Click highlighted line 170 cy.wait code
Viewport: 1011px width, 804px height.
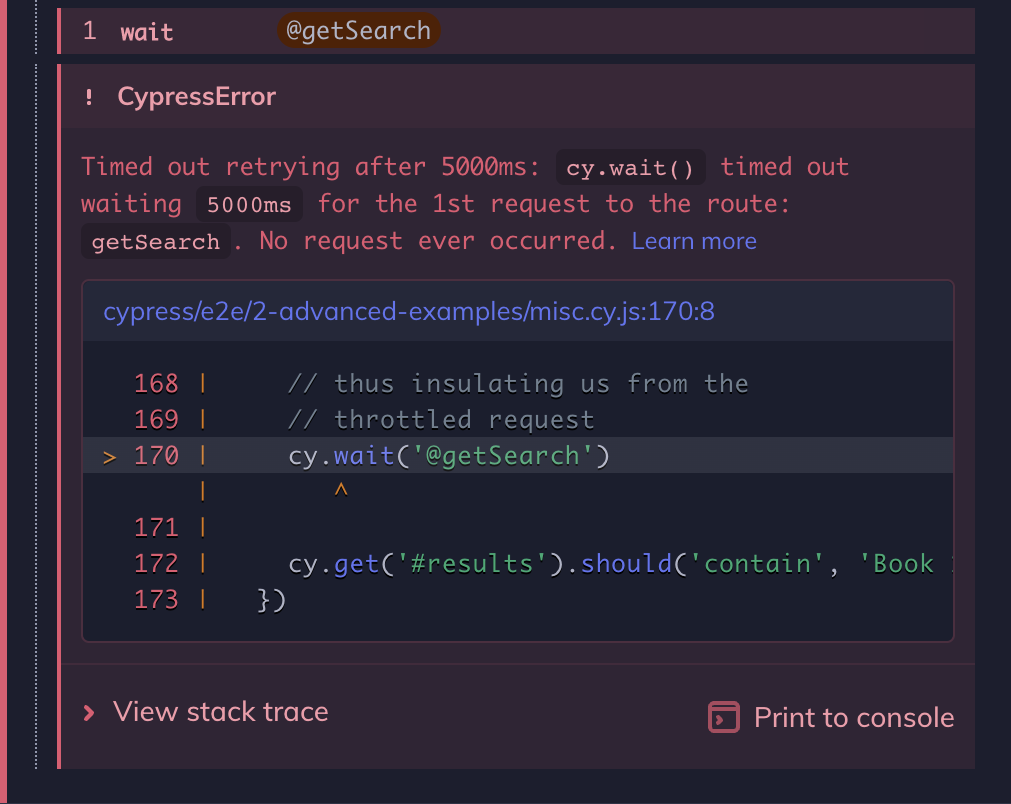tap(448, 456)
